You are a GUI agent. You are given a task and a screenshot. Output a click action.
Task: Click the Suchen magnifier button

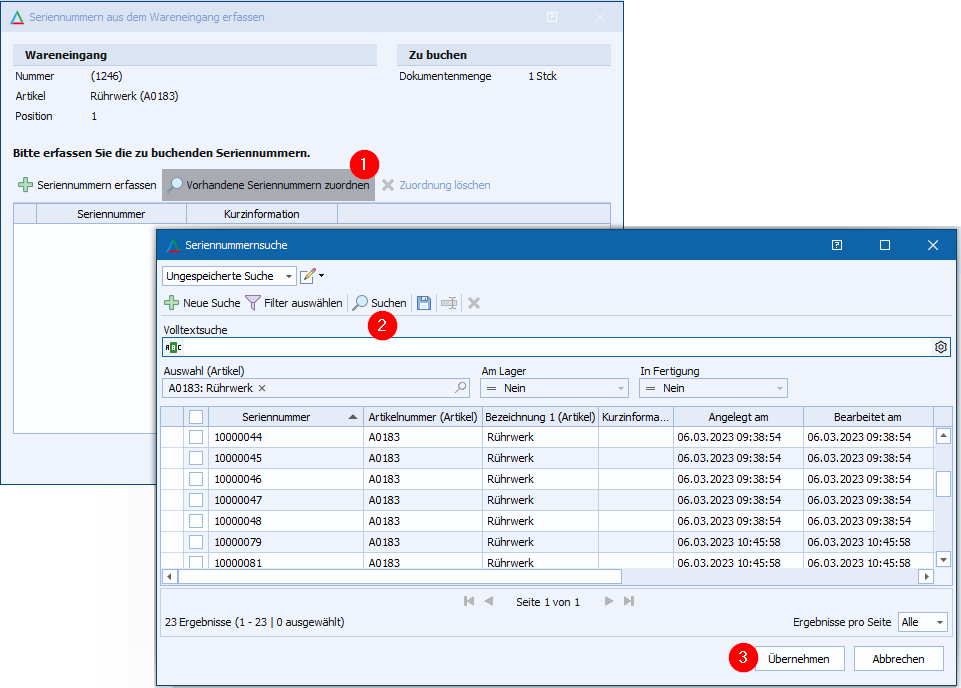coord(379,303)
